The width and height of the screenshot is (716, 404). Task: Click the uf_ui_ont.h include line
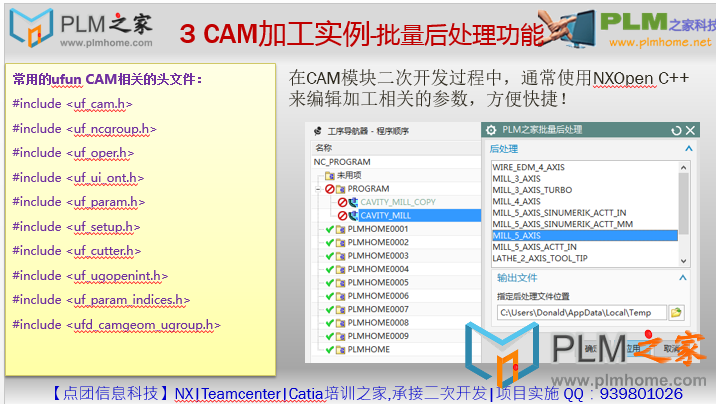[x=78, y=178]
